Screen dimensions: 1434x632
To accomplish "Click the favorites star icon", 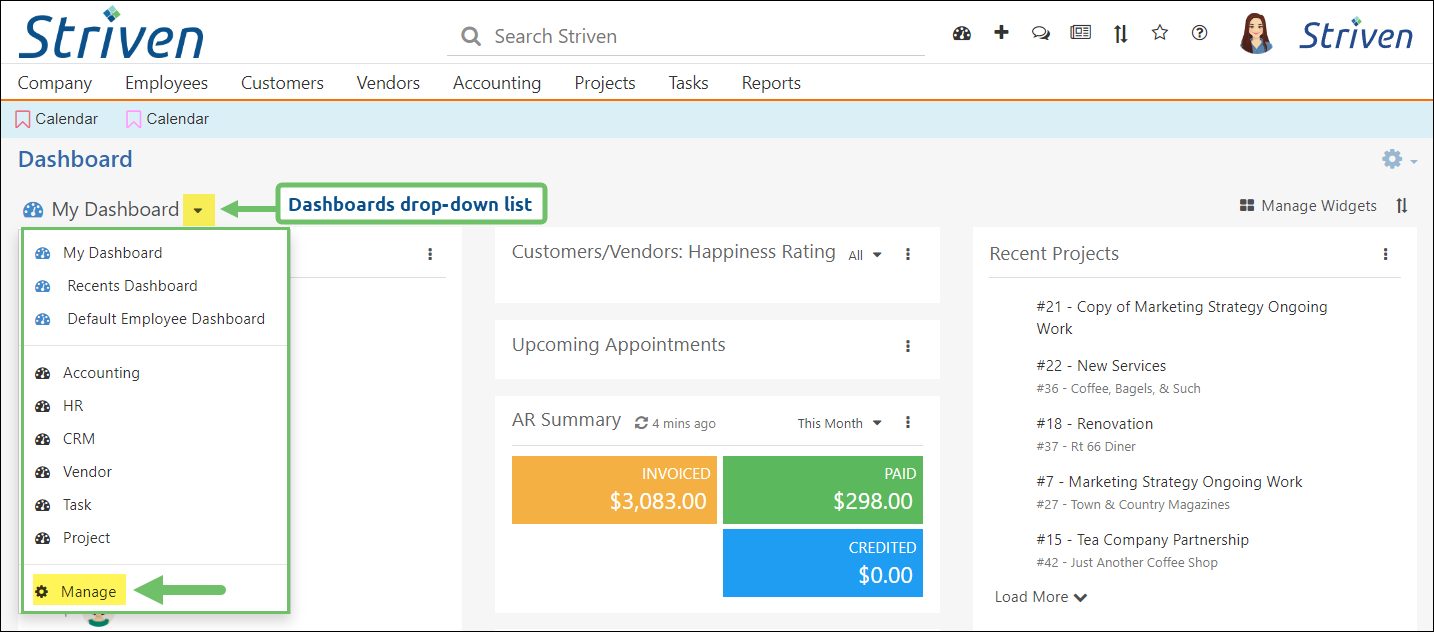I will [x=1160, y=33].
